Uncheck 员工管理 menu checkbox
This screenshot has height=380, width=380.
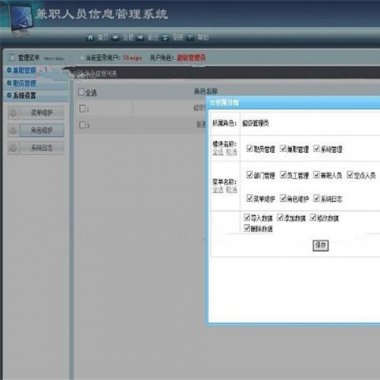[283, 174]
